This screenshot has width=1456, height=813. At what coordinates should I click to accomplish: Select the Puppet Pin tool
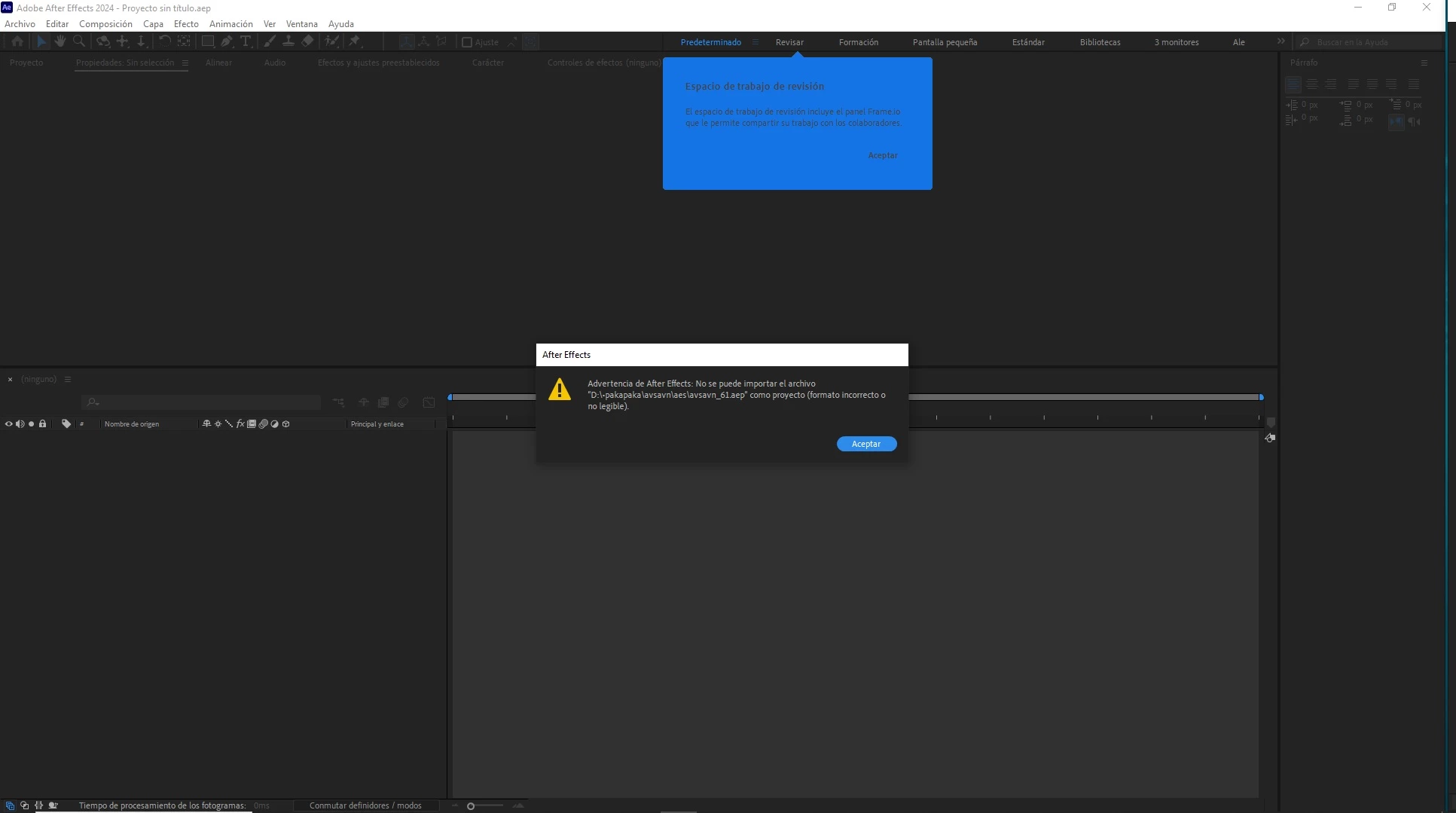point(355,41)
